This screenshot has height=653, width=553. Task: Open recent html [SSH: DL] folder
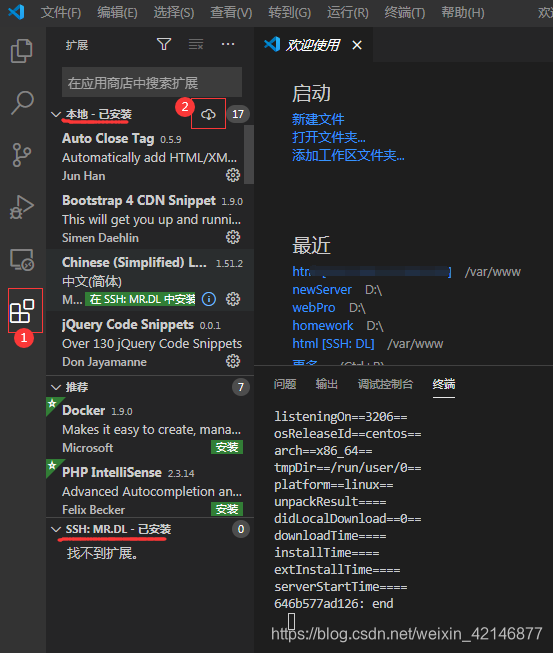333,344
